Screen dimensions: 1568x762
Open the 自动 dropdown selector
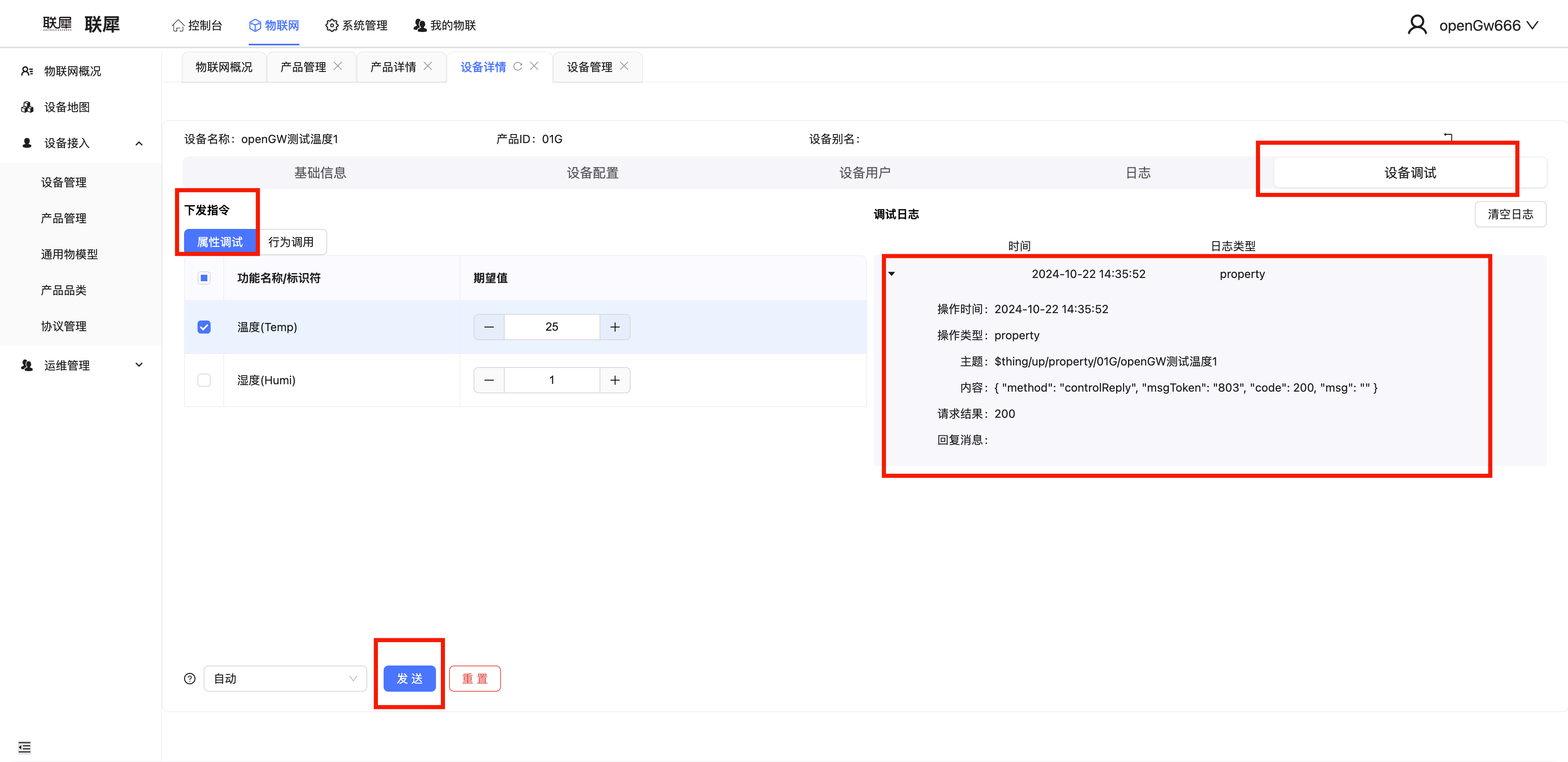click(x=285, y=679)
